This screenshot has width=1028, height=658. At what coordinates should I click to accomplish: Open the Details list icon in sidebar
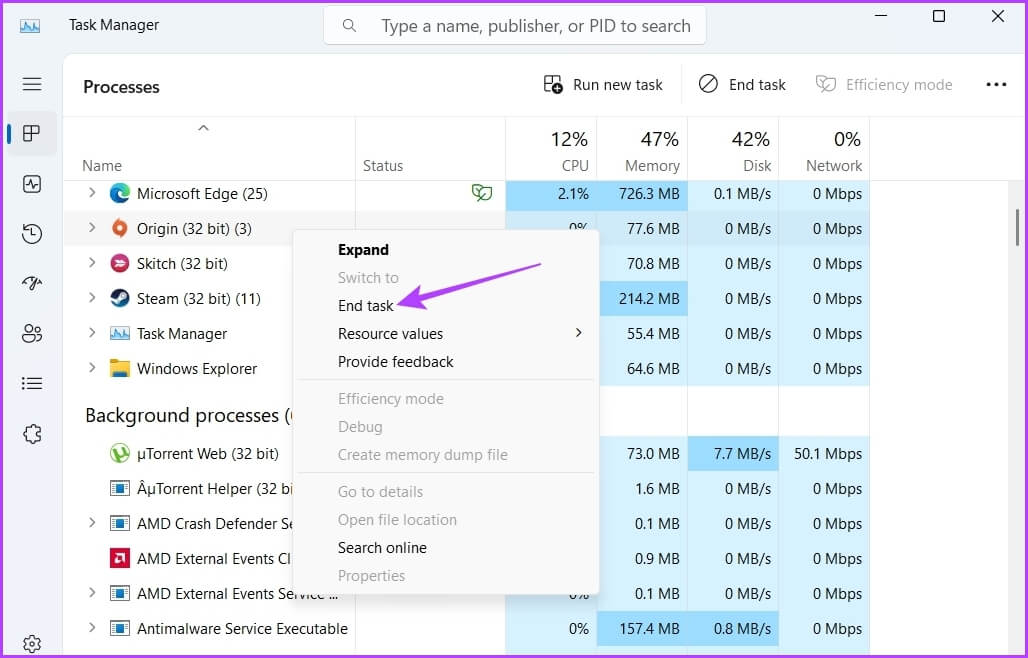[x=31, y=383]
